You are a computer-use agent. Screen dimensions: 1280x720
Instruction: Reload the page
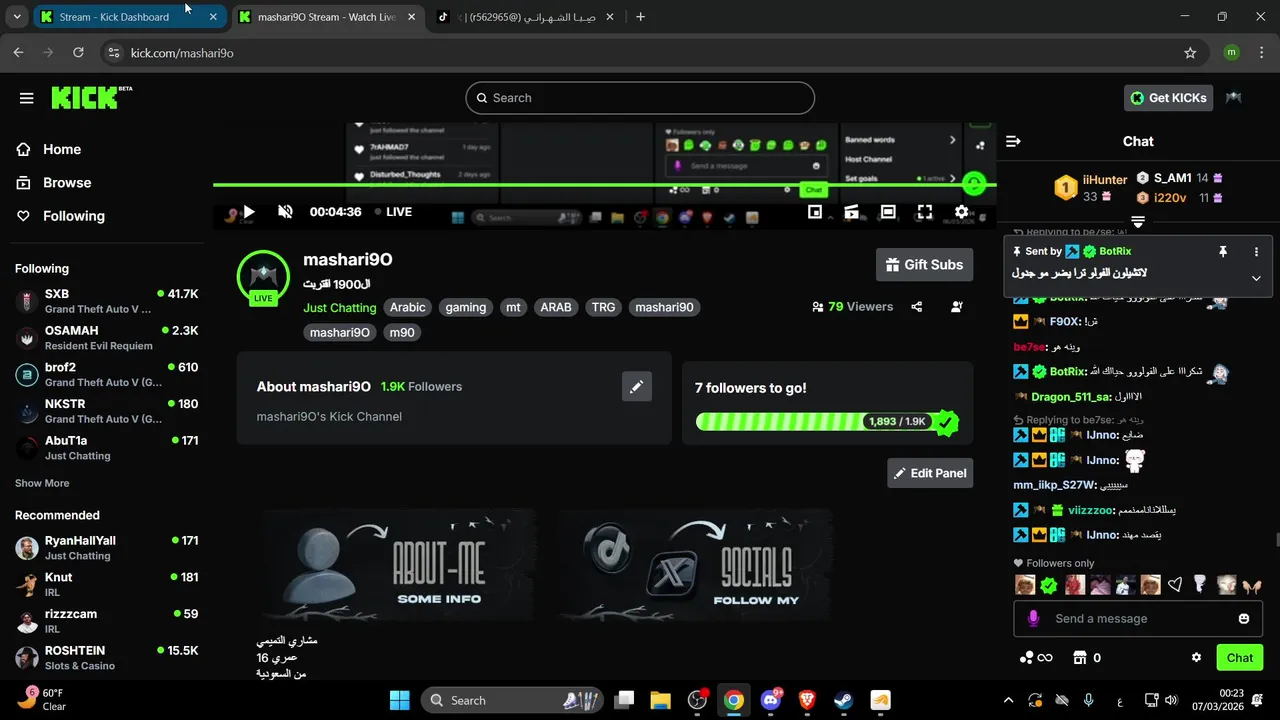[78, 53]
